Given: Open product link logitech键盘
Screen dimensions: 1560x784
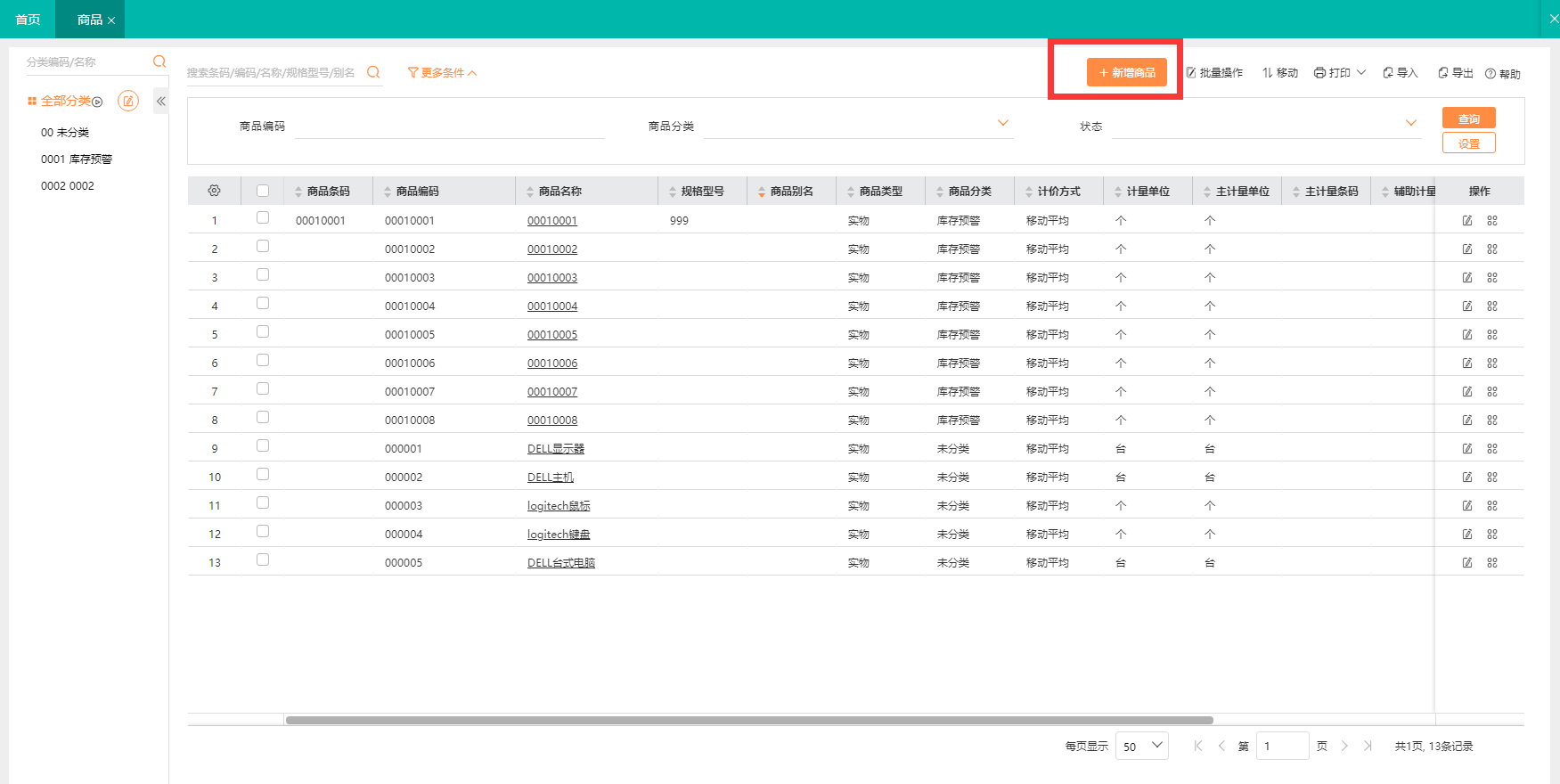Looking at the screenshot, I should [559, 535].
